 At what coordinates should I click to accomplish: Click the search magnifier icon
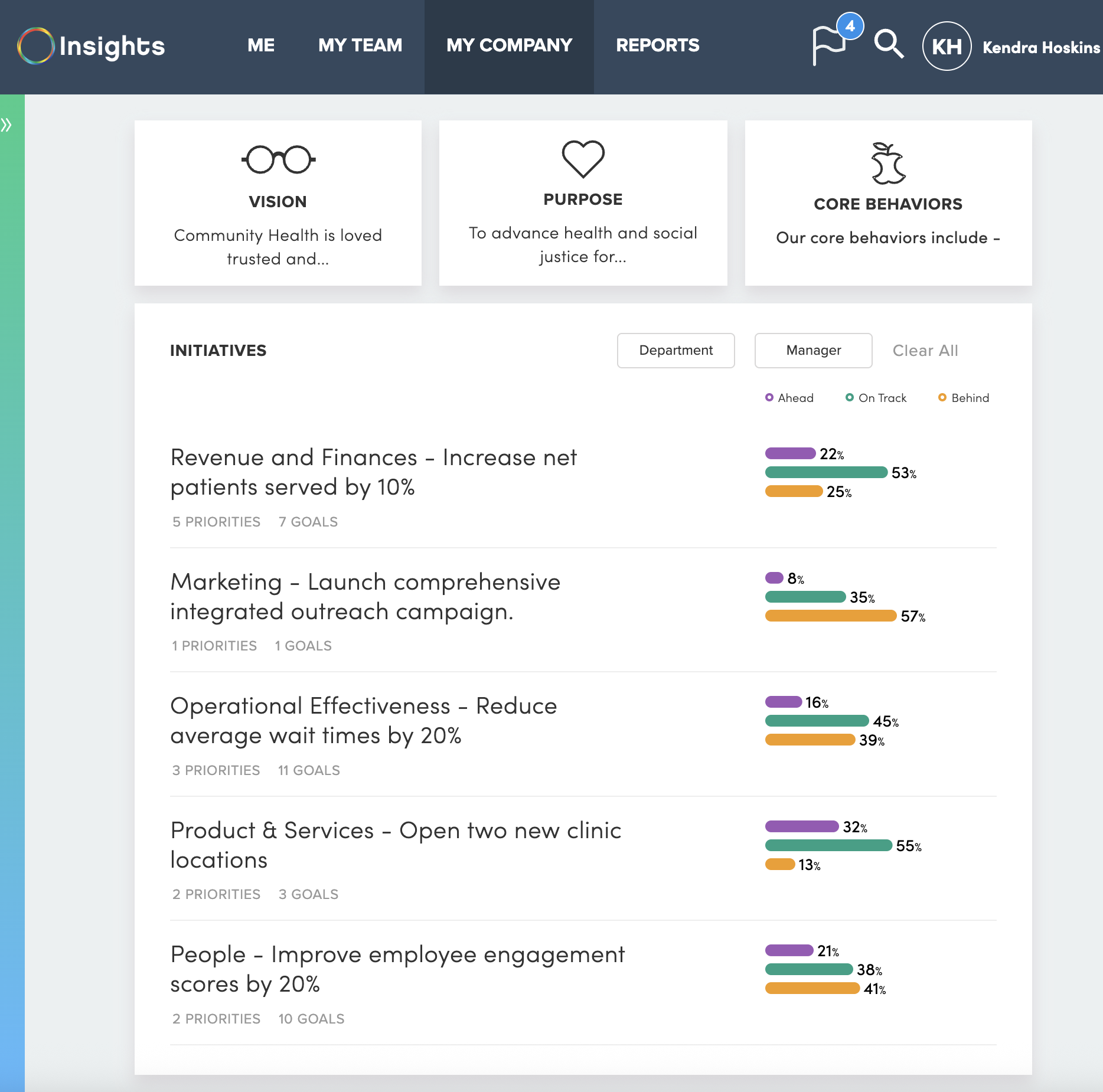888,44
